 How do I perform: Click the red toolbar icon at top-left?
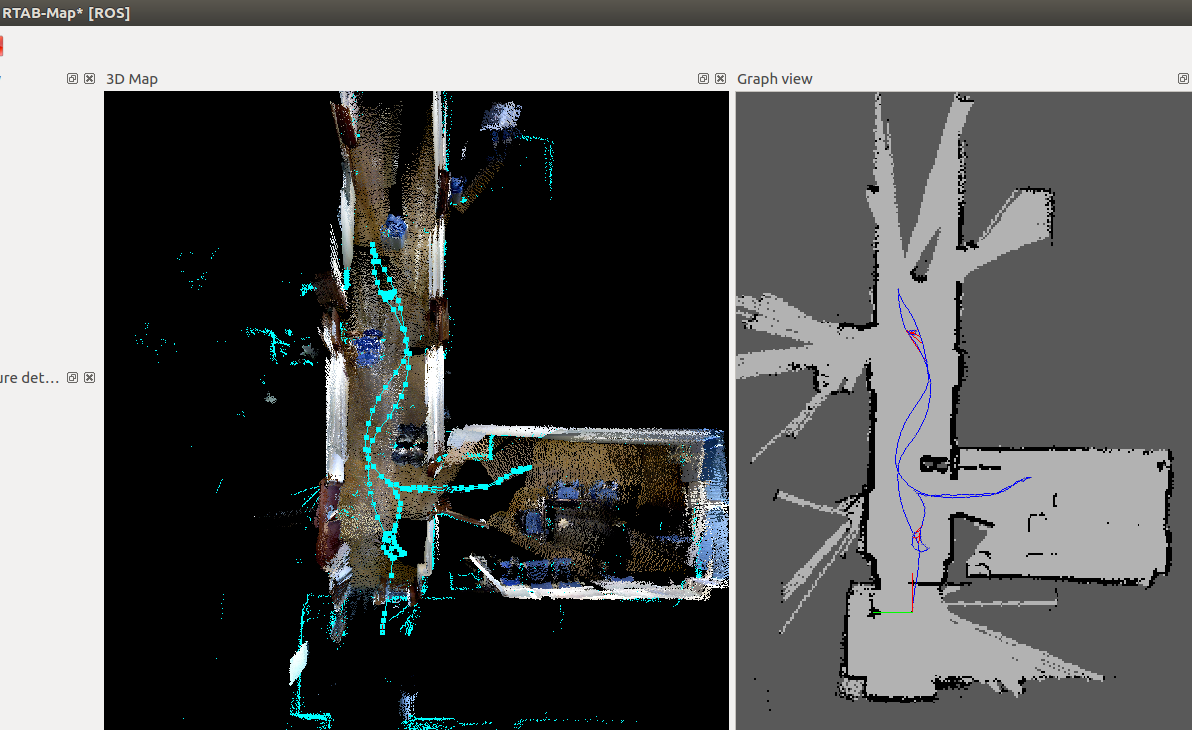click(2, 46)
